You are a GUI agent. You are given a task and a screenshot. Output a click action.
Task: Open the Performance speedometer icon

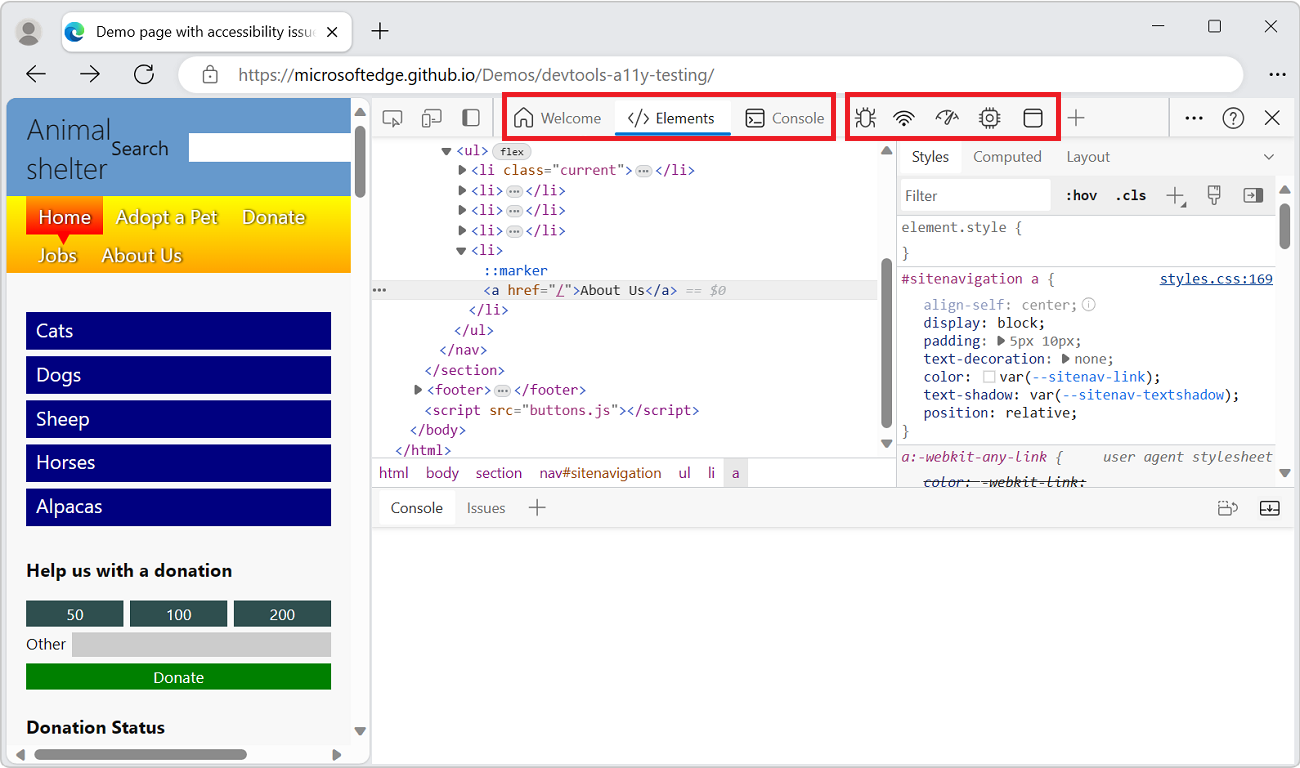click(946, 117)
